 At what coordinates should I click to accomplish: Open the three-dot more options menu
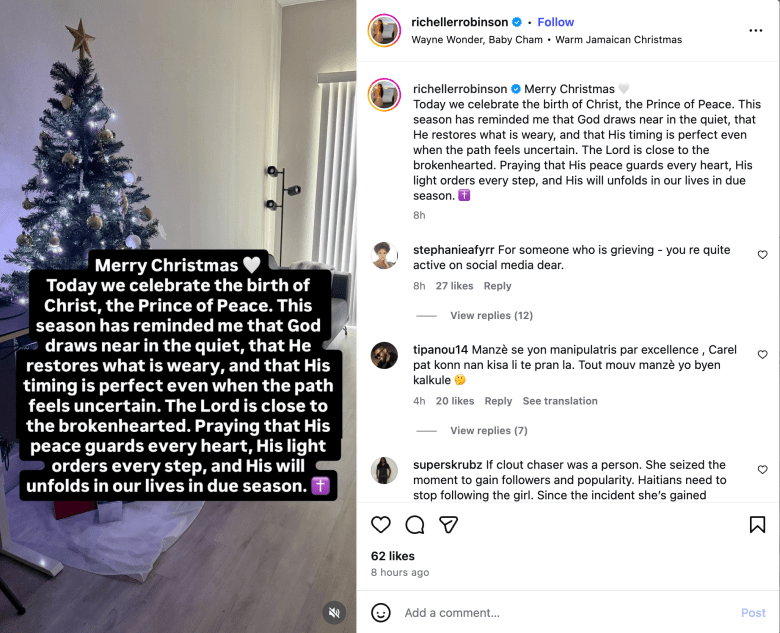[756, 30]
